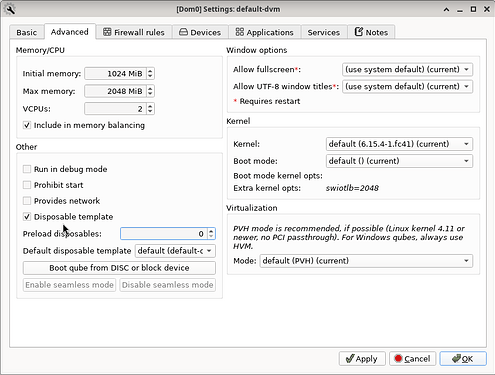Click the OK button checkmark icon
Viewport: 495px width, 375px height.
(x=456, y=359)
